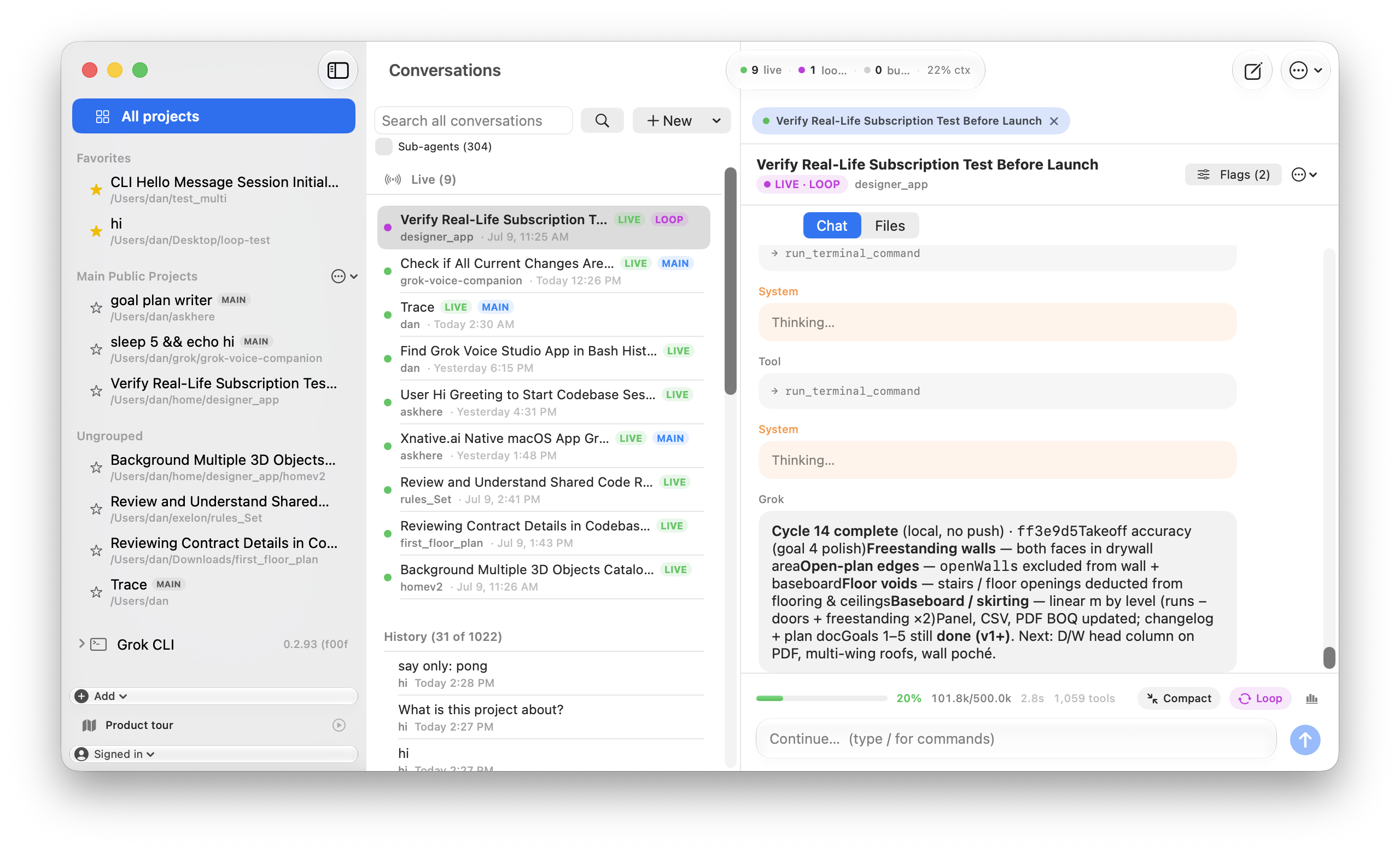Screen dimensions: 1400x852
Task: Expand the last run_terminal_command tool entry
Action: coord(997,391)
